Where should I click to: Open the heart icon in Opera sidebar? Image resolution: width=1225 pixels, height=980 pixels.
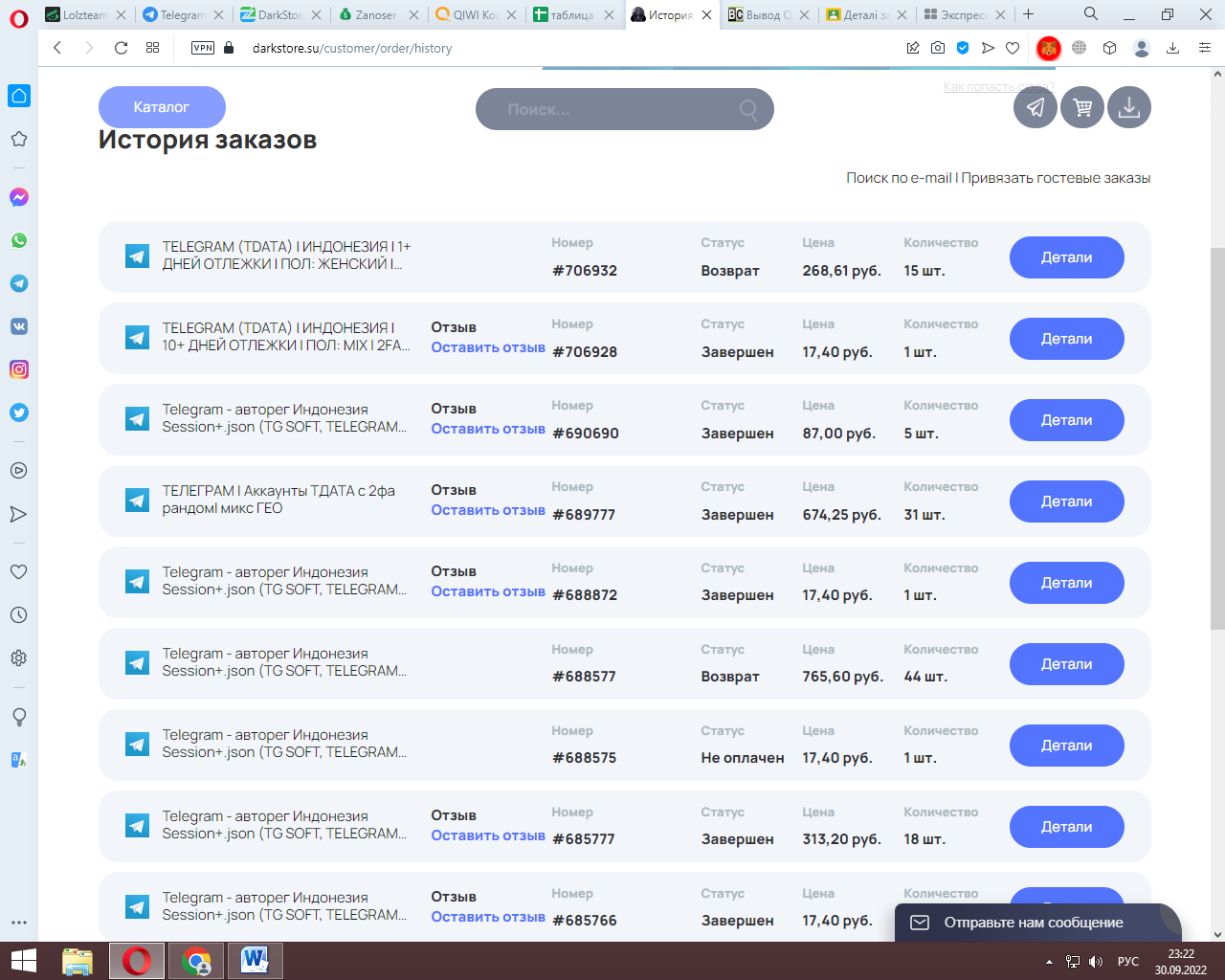[19, 572]
